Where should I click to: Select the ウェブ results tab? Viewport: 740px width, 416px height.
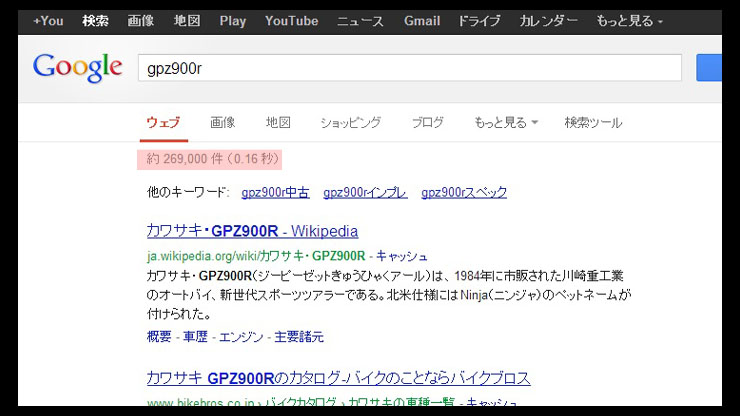pos(163,123)
